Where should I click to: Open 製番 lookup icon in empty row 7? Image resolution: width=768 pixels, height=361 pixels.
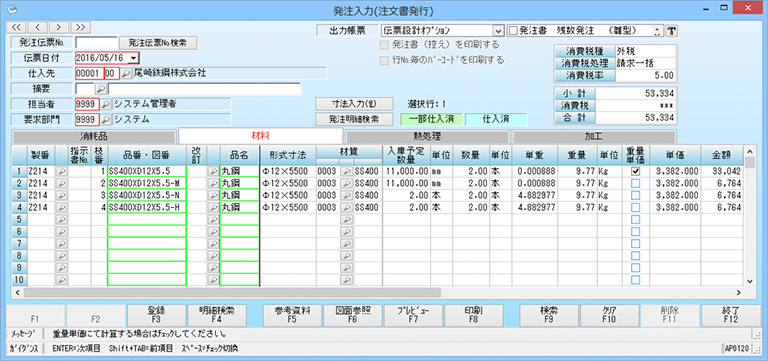pyautogui.click(x=62, y=243)
